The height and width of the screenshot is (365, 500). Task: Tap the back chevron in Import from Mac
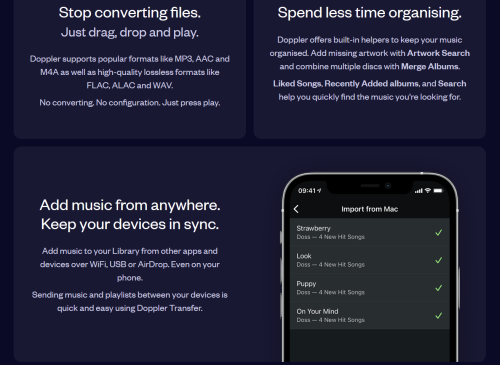coord(296,209)
